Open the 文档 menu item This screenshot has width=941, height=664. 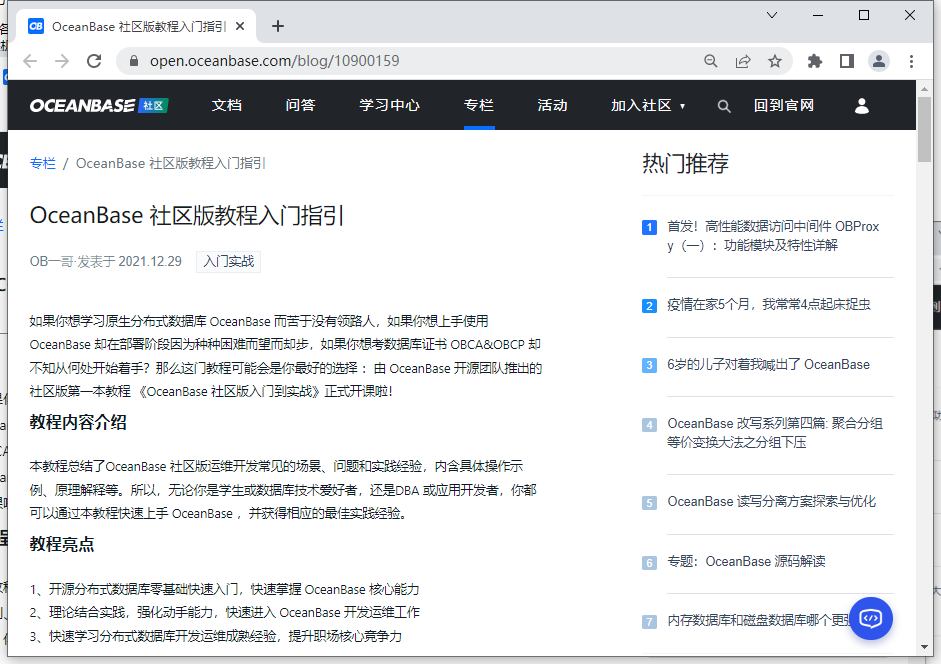[x=227, y=105]
